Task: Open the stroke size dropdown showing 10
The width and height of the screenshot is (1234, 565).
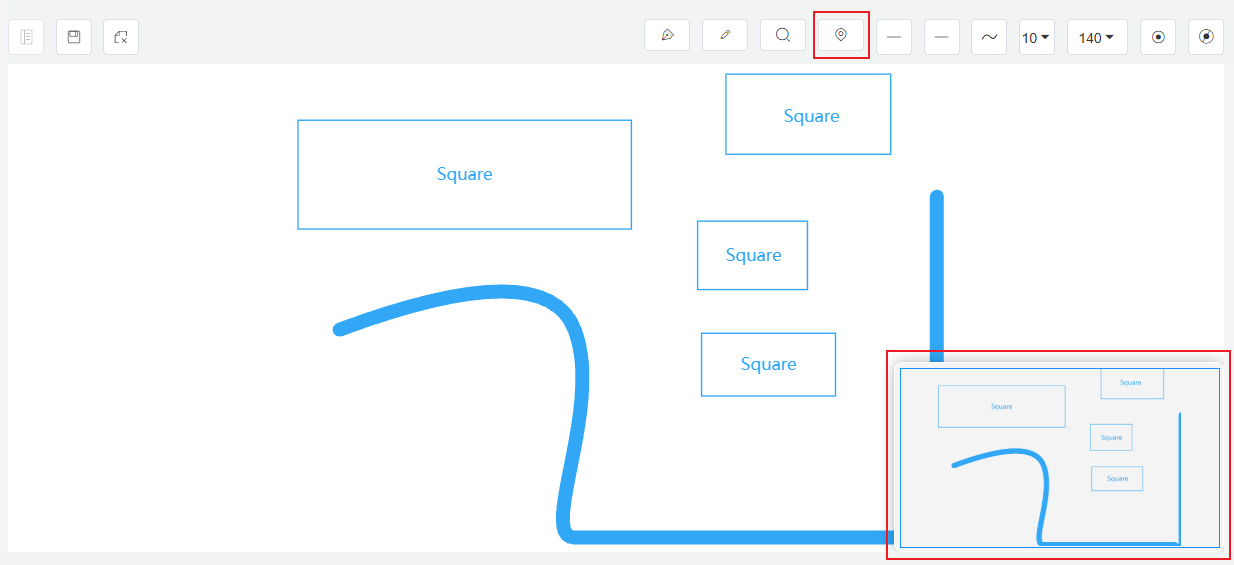Action: tap(1036, 37)
